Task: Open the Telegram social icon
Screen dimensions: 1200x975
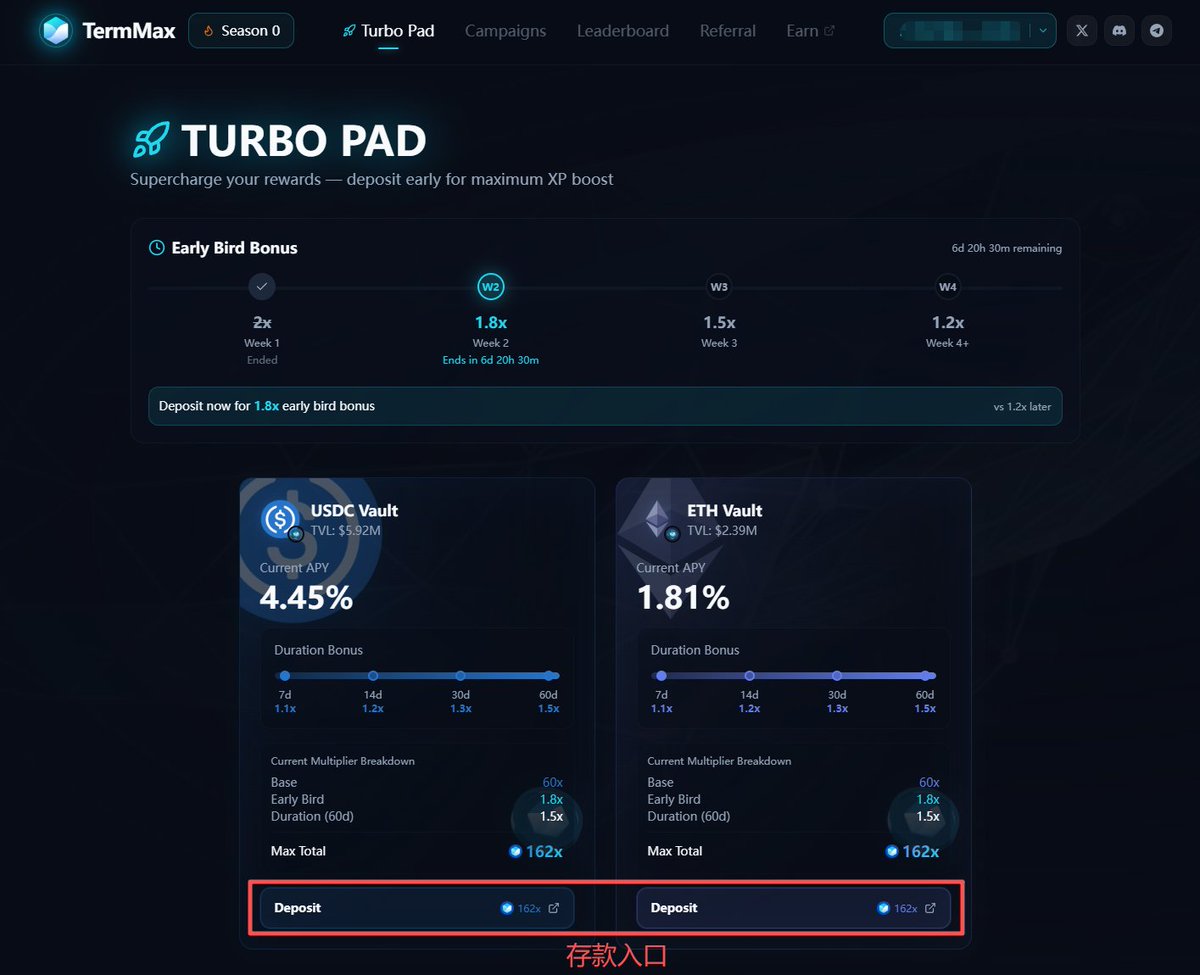Action: [1157, 31]
